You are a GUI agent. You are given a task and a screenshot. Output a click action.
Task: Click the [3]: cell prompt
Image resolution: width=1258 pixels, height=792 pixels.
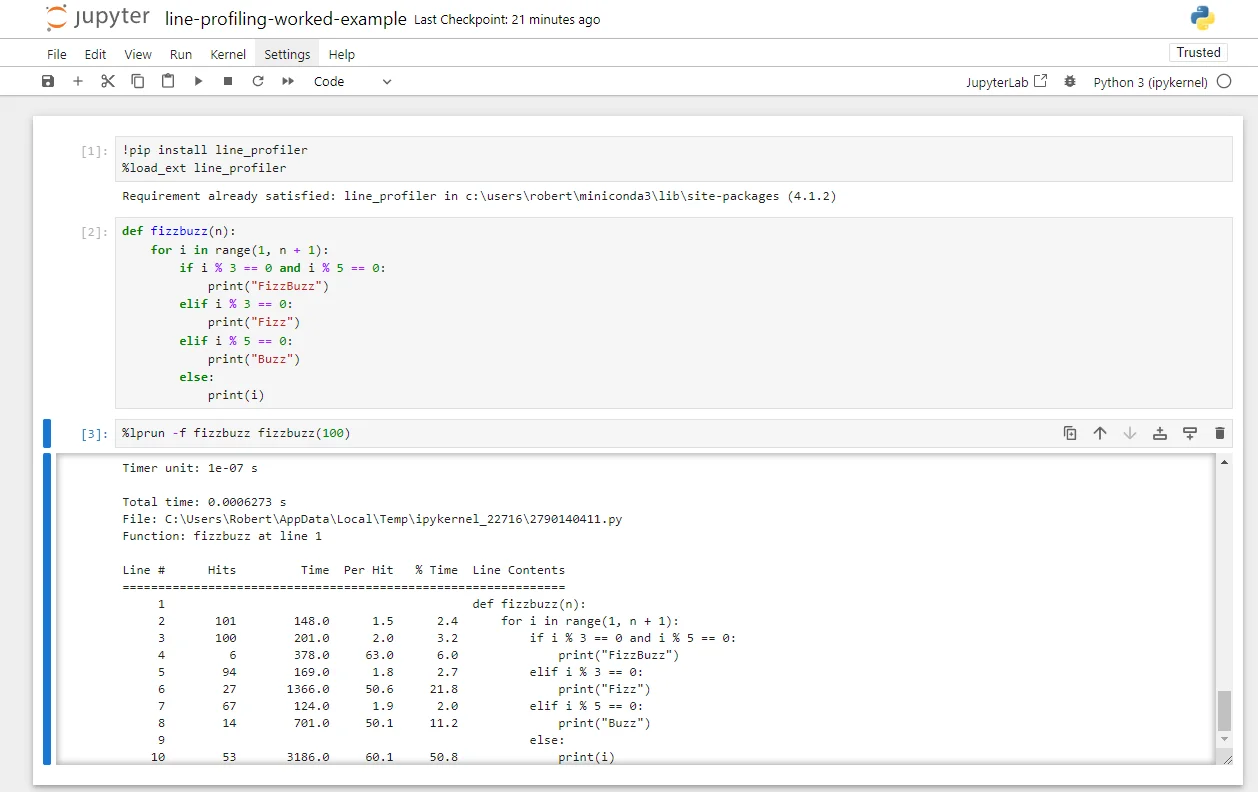coord(94,434)
